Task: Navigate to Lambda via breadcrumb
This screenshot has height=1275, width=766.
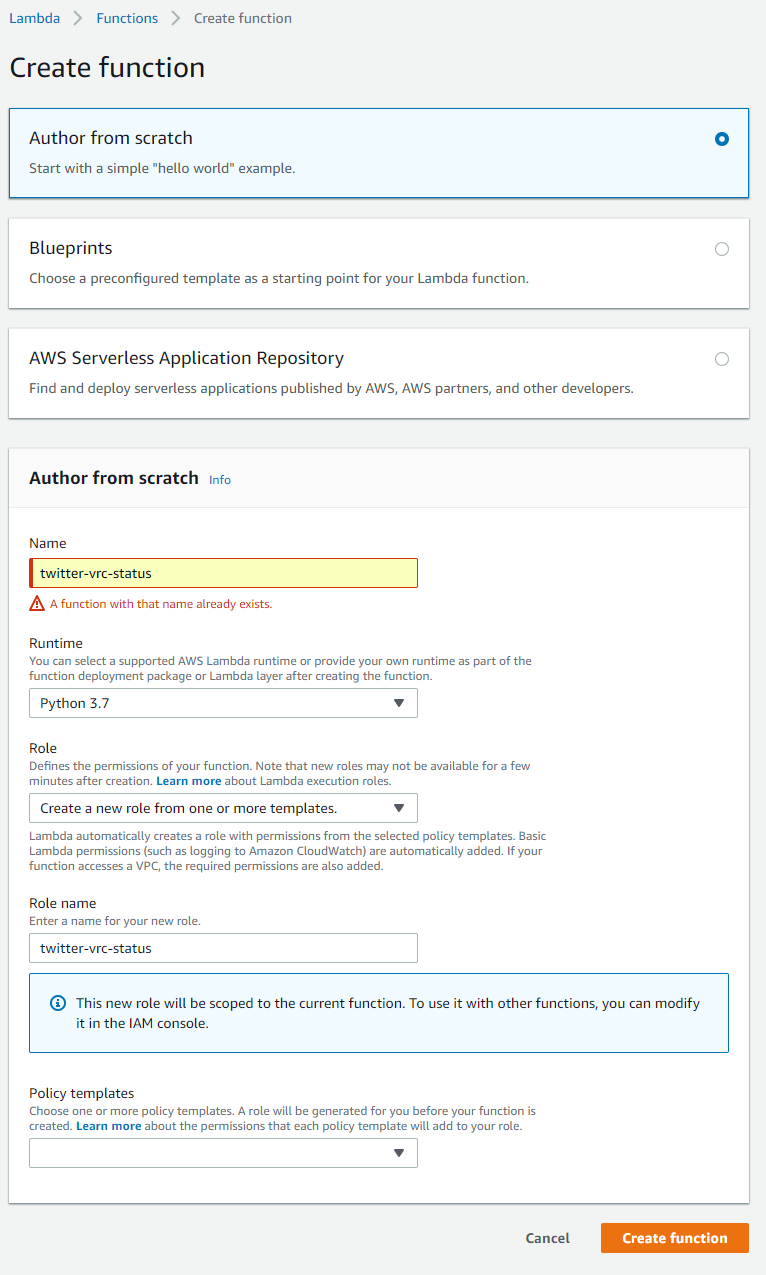Action: coord(34,17)
